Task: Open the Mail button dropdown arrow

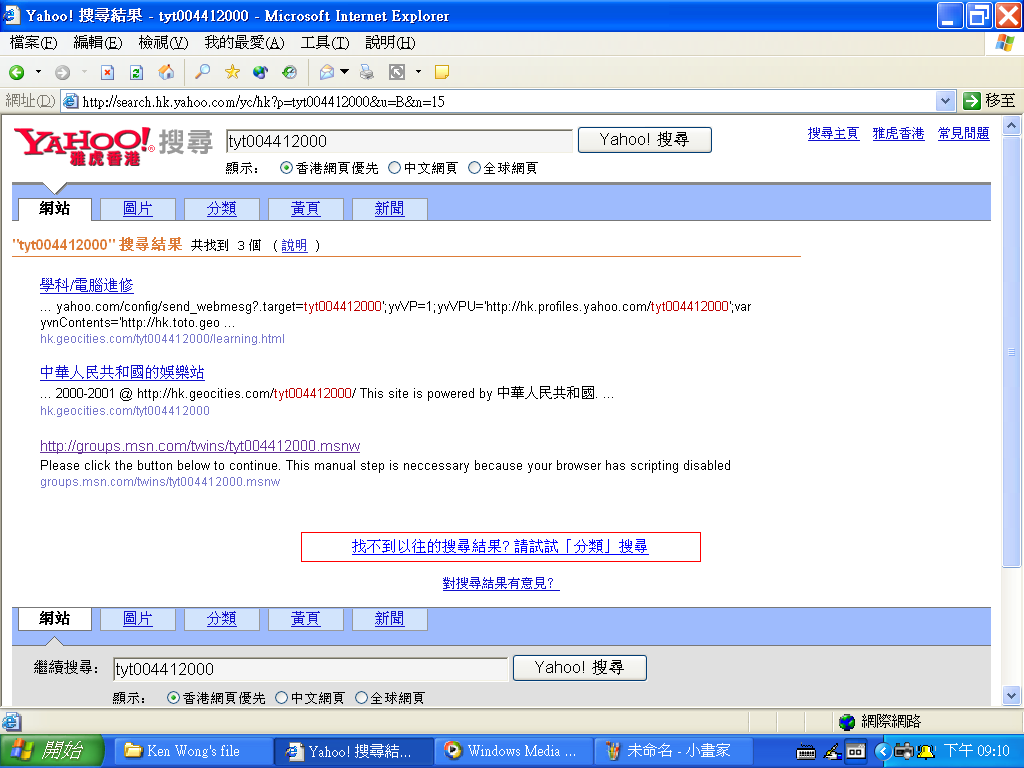Action: point(345,72)
